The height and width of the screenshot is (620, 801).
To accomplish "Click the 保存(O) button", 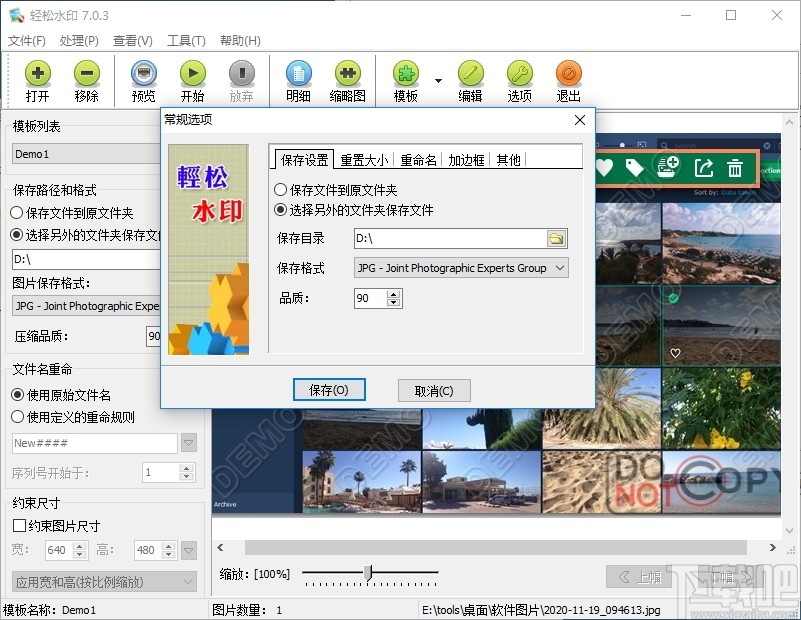I will tap(329, 391).
